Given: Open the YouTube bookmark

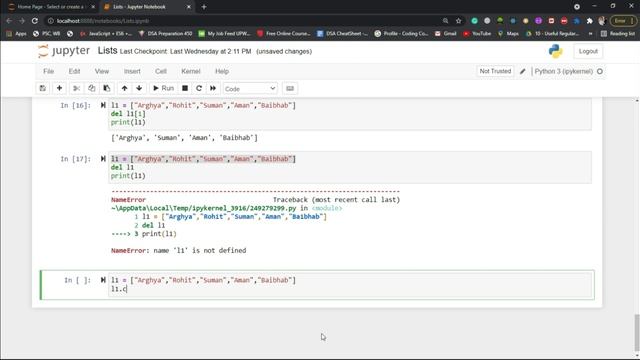Looking at the screenshot, I should 477,33.
